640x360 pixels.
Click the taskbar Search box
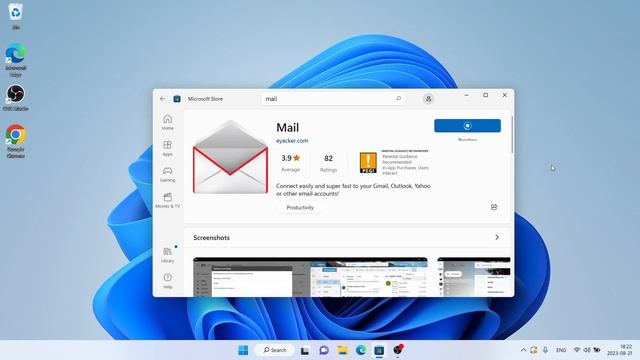click(274, 350)
